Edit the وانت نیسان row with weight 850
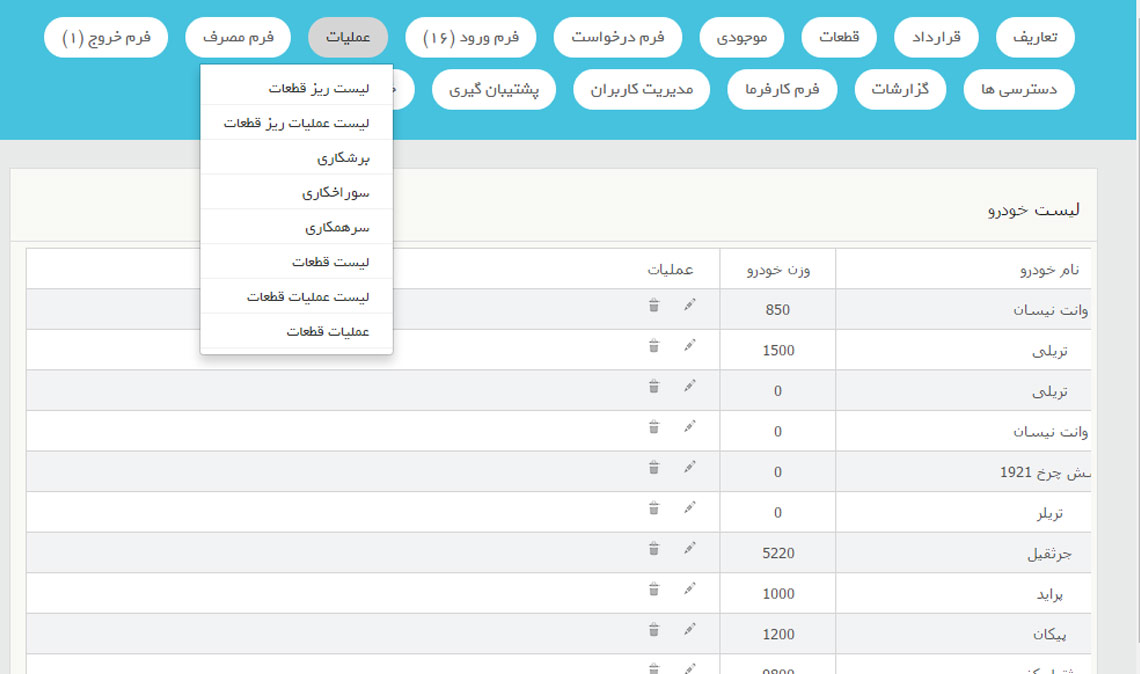 coord(689,305)
